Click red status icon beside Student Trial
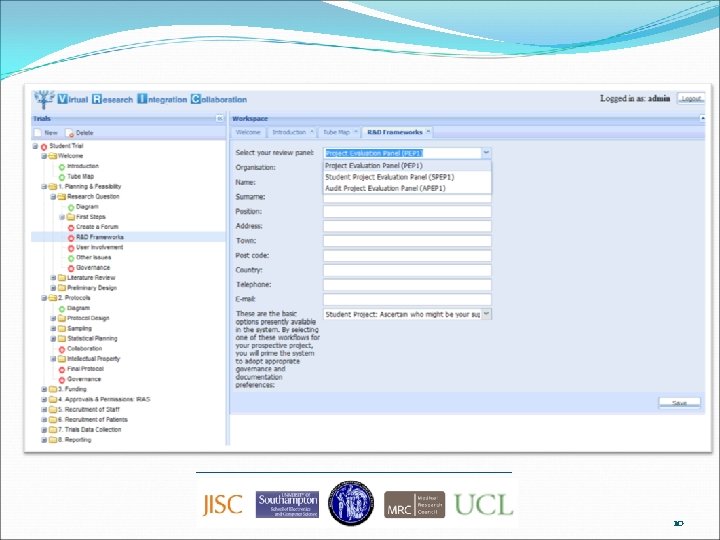This screenshot has height=540, width=720. tap(44, 146)
